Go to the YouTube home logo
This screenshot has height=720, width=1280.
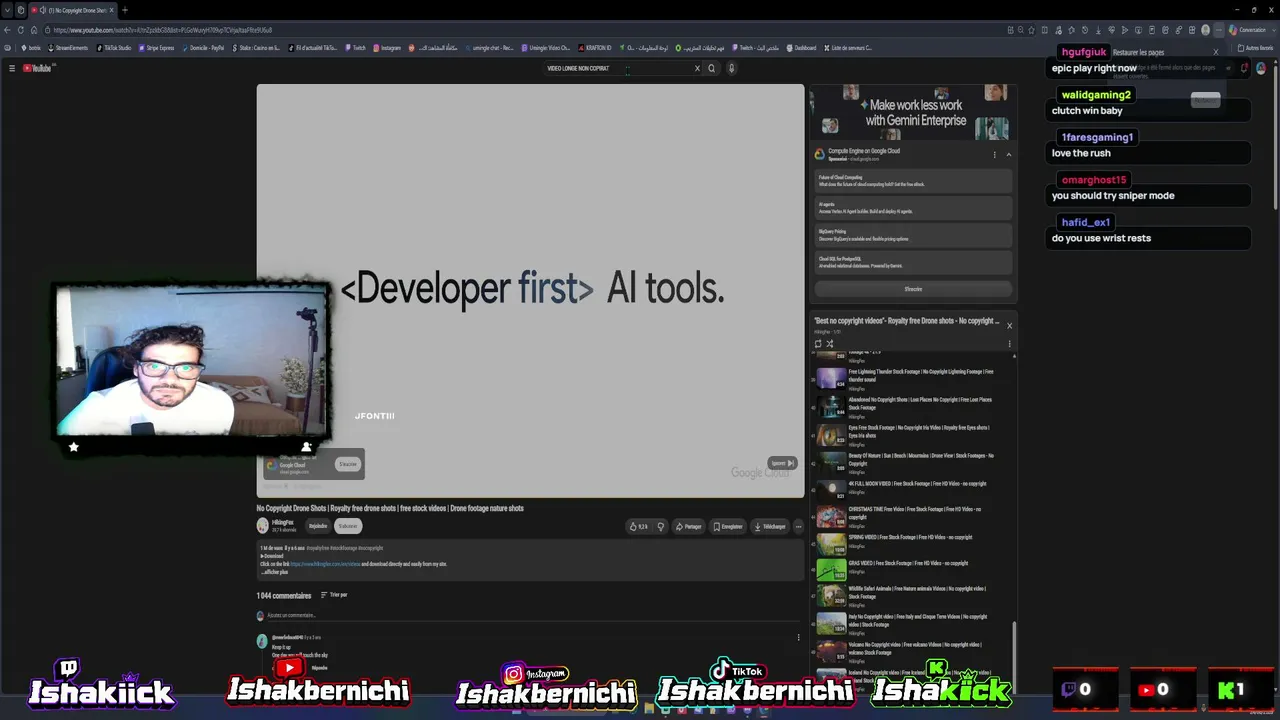[38, 68]
